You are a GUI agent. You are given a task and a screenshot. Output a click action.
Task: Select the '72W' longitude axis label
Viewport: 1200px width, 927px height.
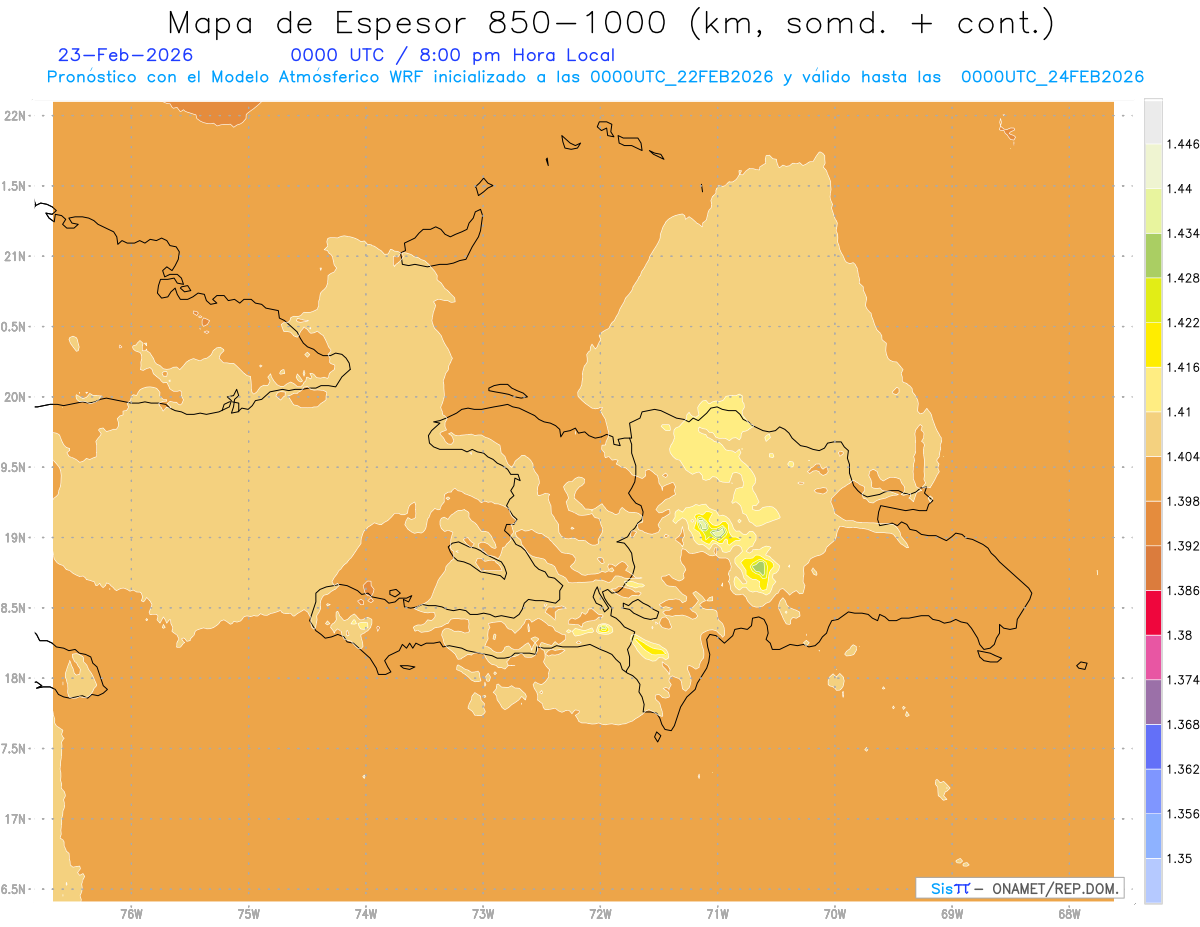[x=600, y=913]
